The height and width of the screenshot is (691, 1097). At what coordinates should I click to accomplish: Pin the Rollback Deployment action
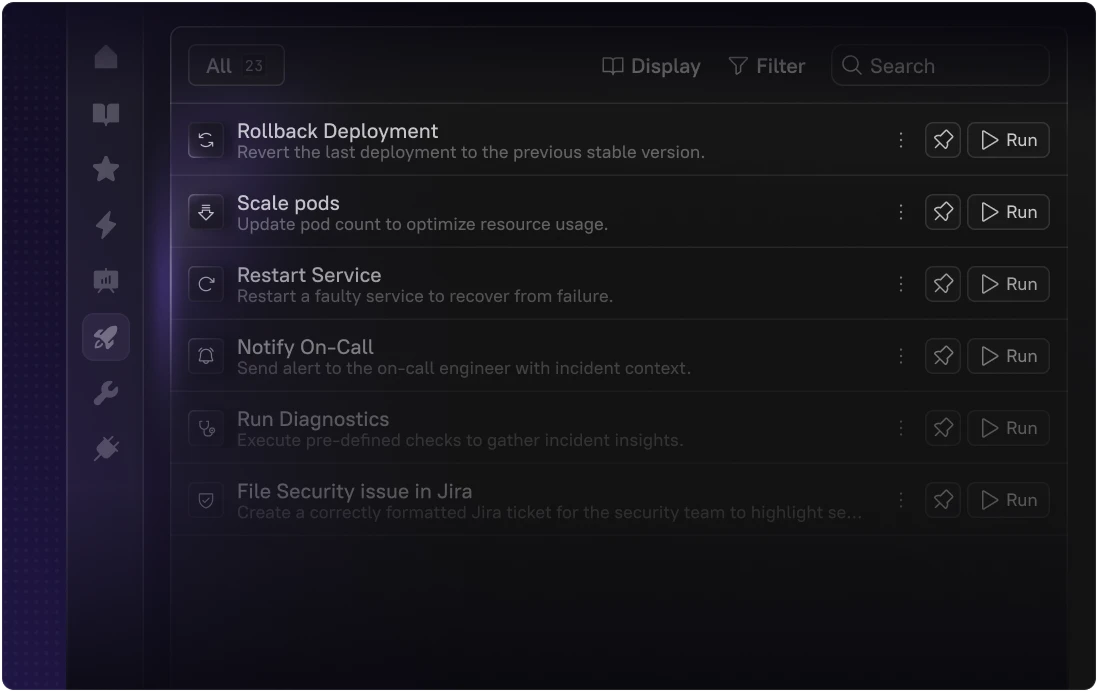pos(942,140)
